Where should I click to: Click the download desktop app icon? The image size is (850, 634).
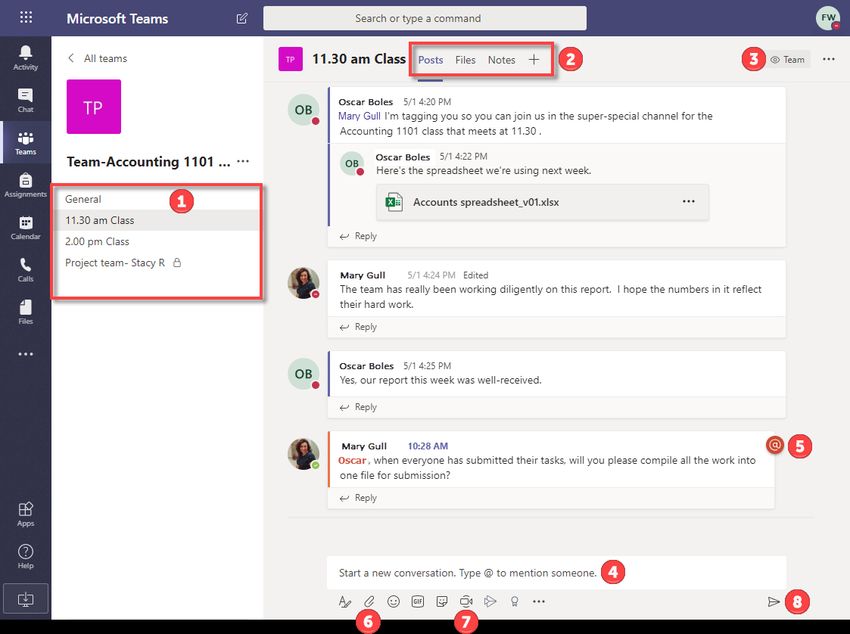[25, 598]
